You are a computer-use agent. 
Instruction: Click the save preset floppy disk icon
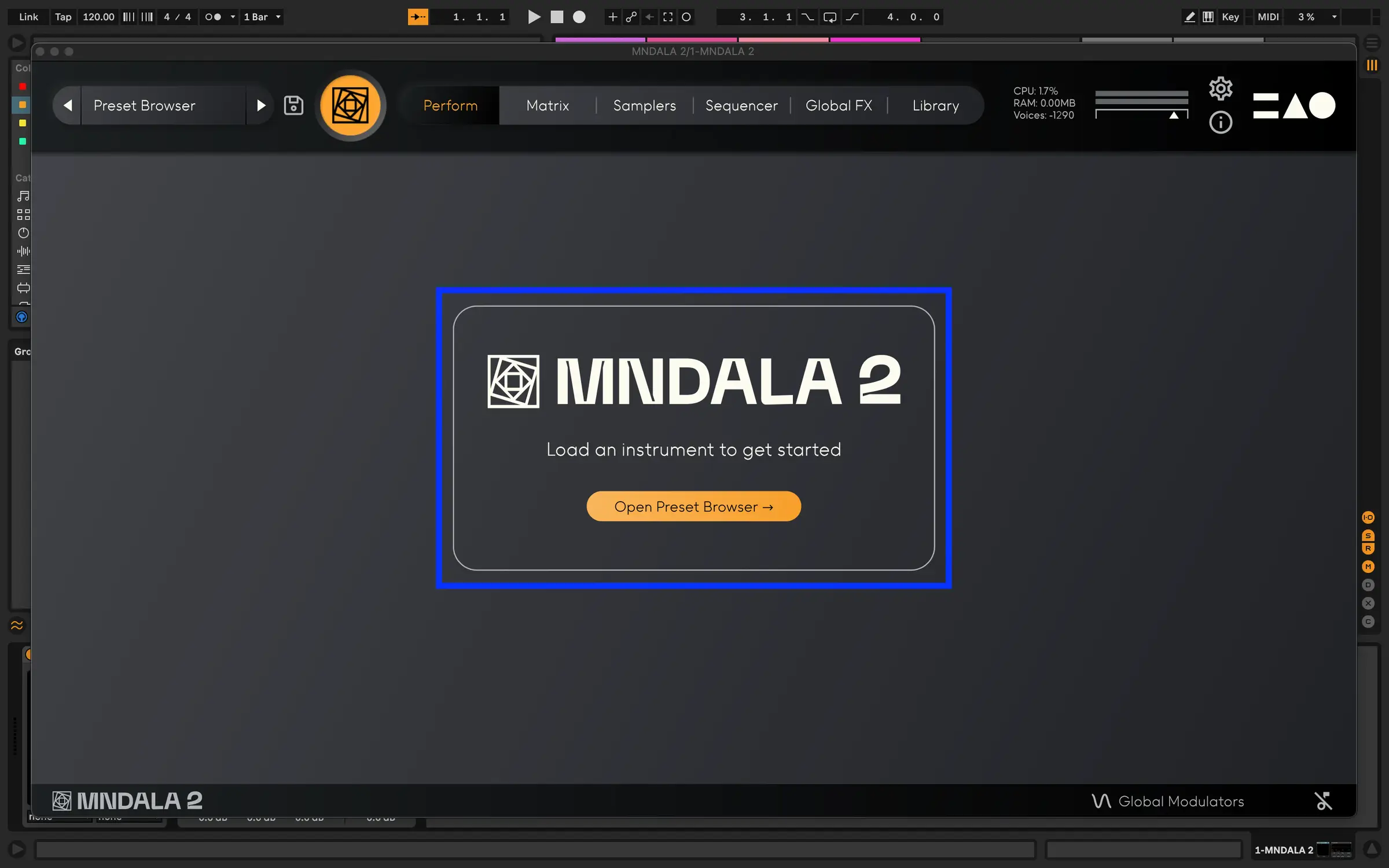[x=293, y=105]
